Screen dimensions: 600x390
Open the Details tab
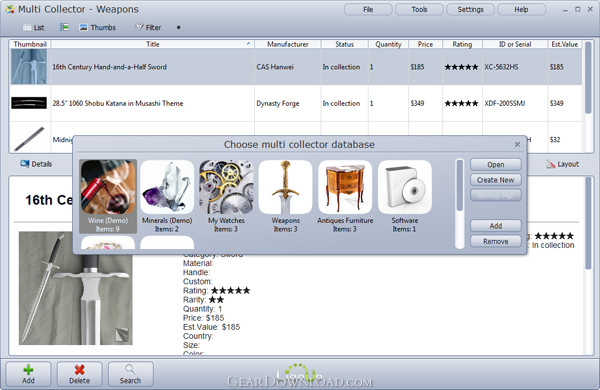coord(36,164)
